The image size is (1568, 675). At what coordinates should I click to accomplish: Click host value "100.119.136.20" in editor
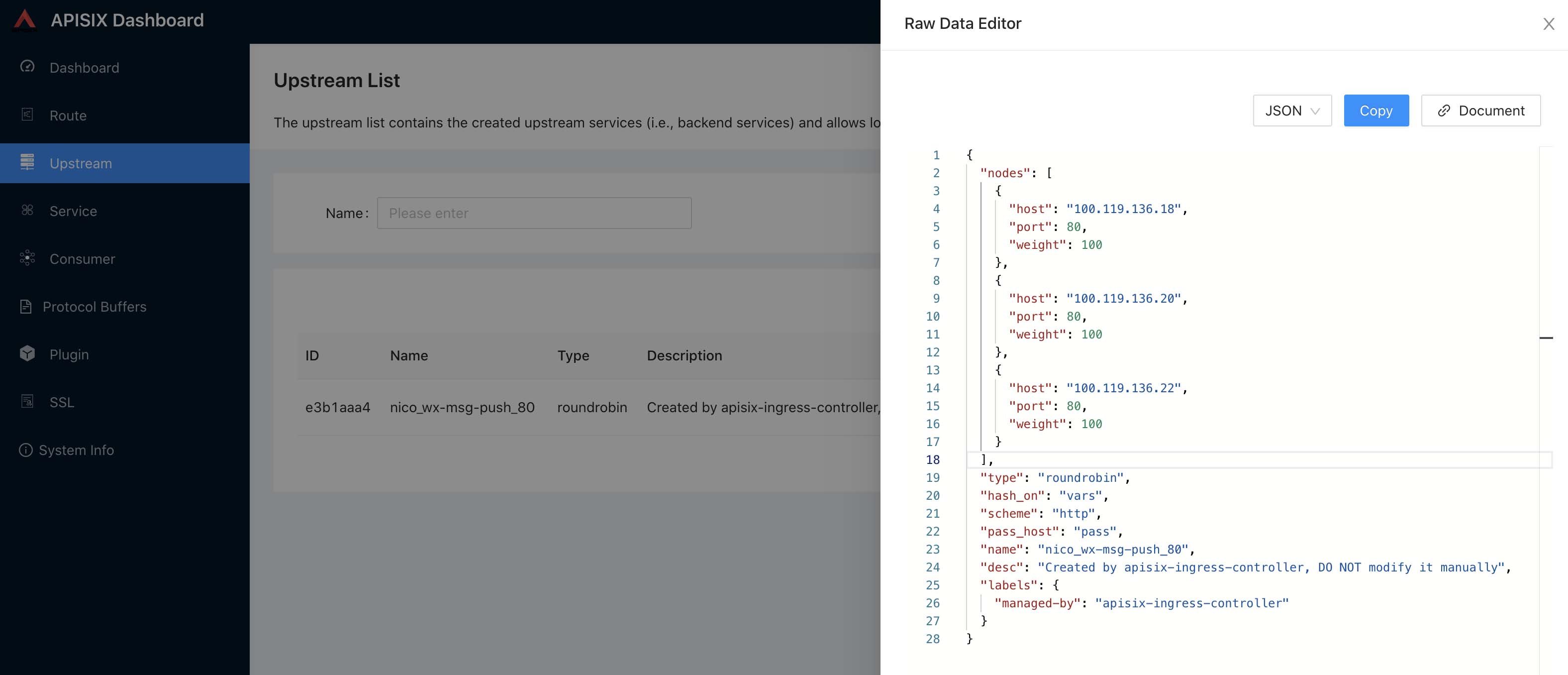point(1124,299)
